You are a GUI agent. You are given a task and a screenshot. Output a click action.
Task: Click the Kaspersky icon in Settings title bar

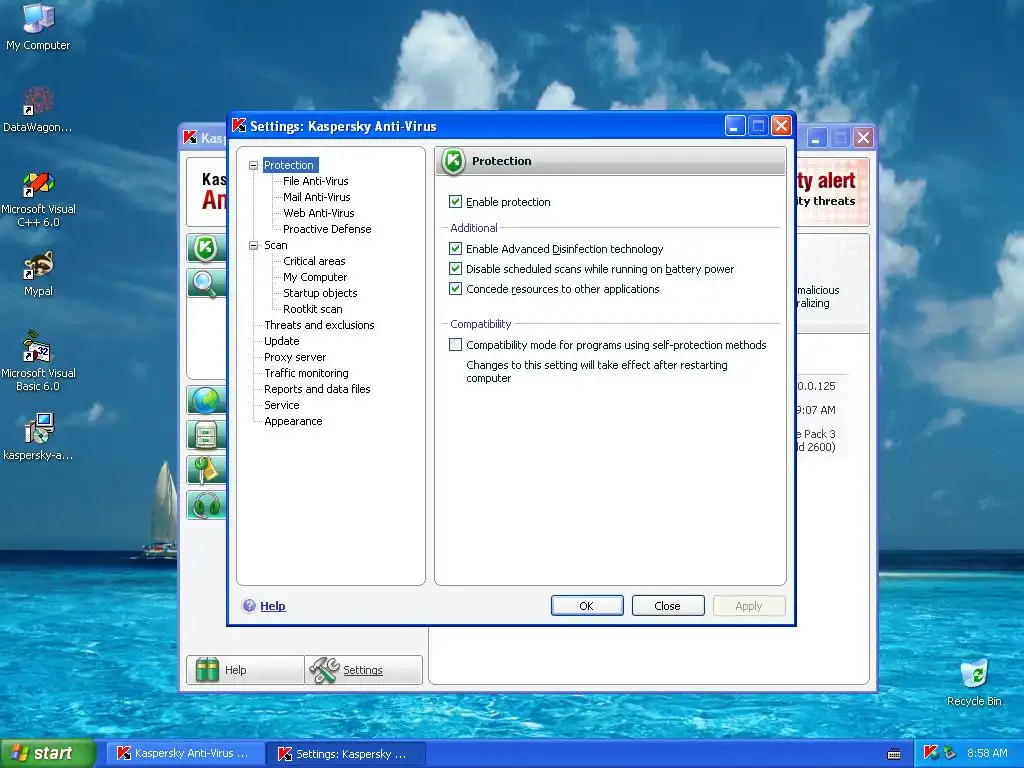point(239,125)
